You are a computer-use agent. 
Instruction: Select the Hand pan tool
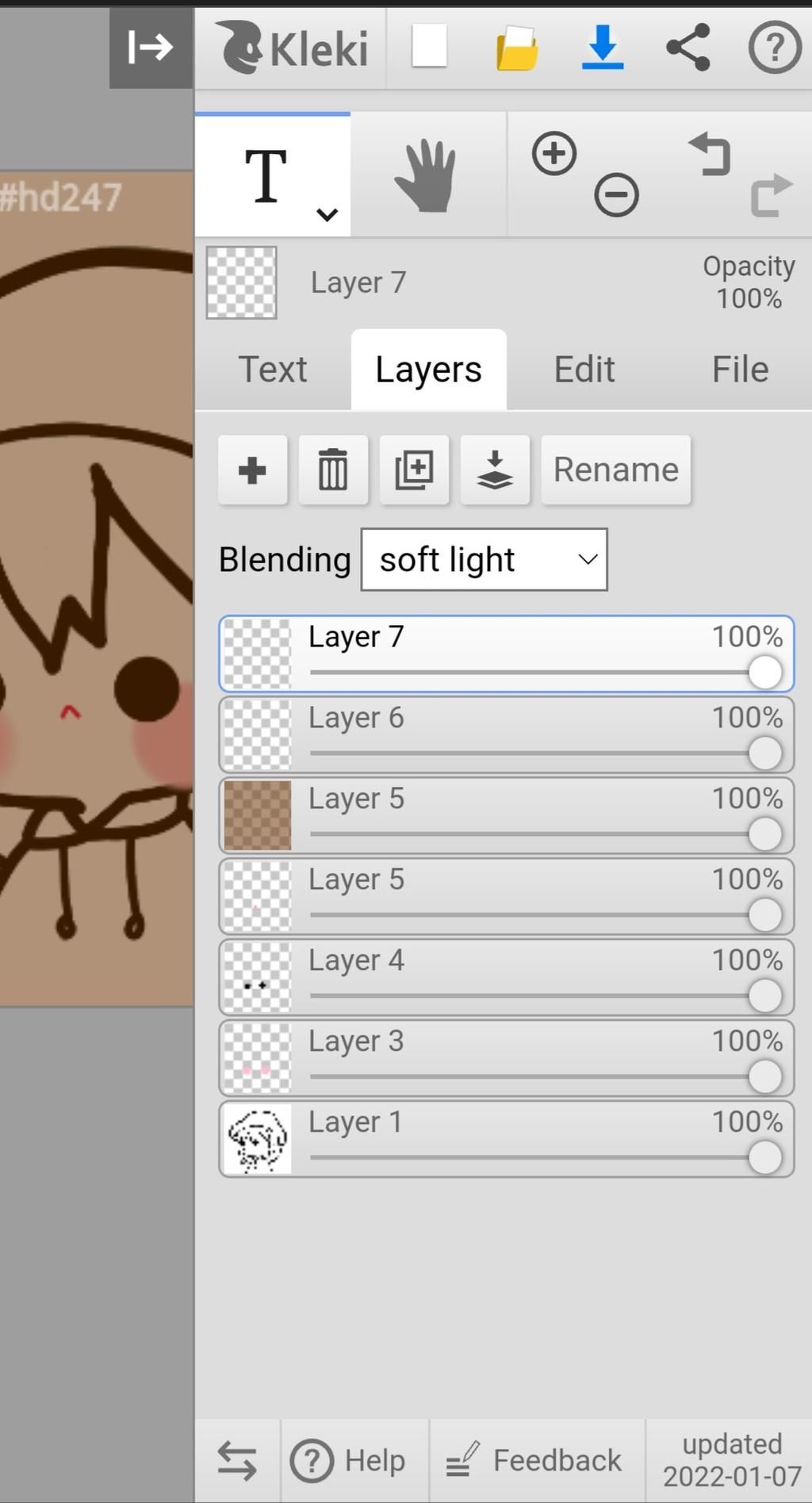[x=427, y=175]
